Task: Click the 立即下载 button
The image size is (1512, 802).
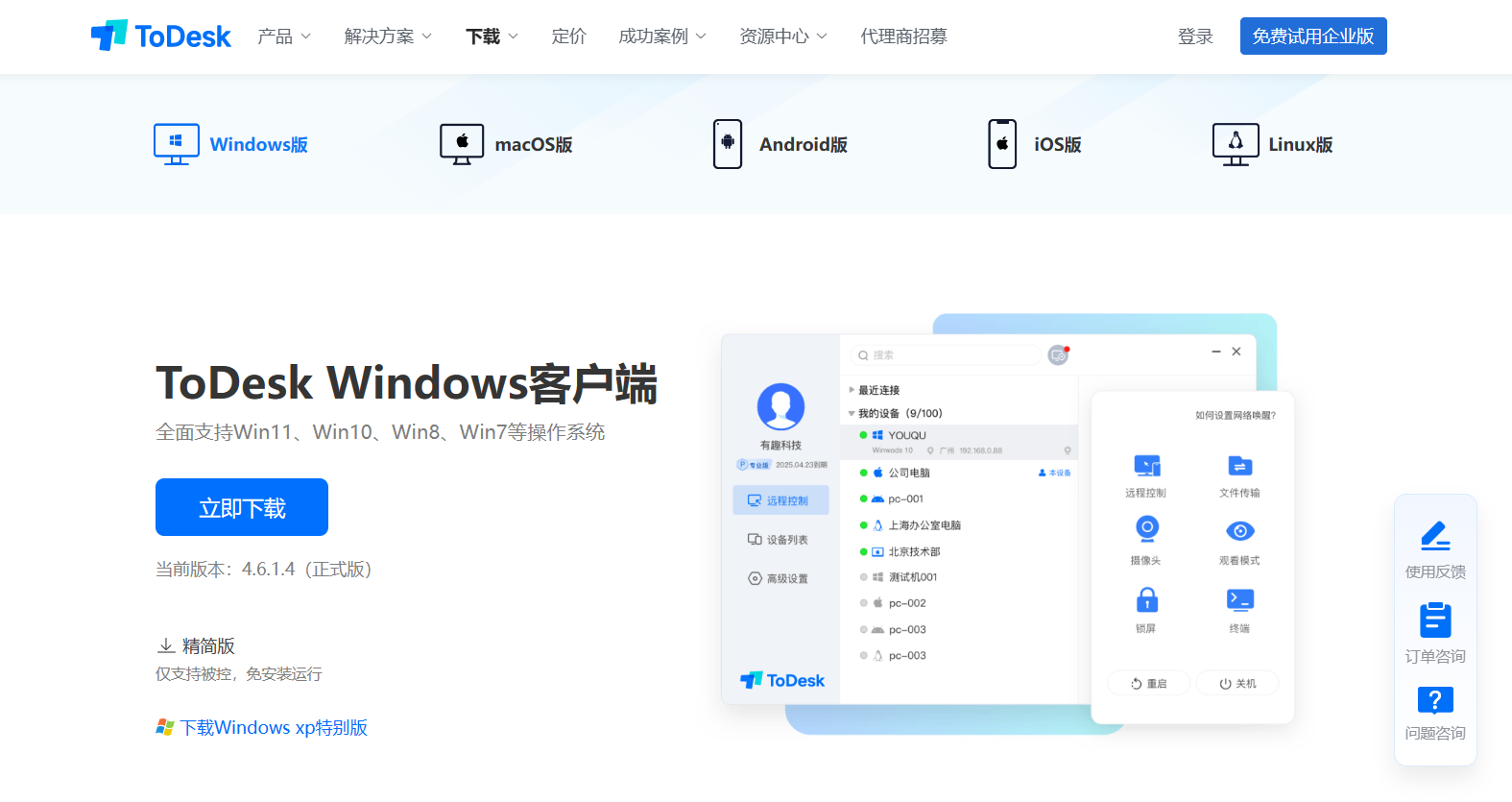Action: (242, 507)
